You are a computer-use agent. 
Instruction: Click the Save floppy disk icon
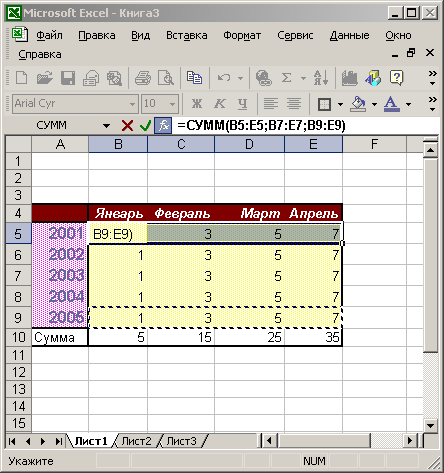tap(68, 78)
